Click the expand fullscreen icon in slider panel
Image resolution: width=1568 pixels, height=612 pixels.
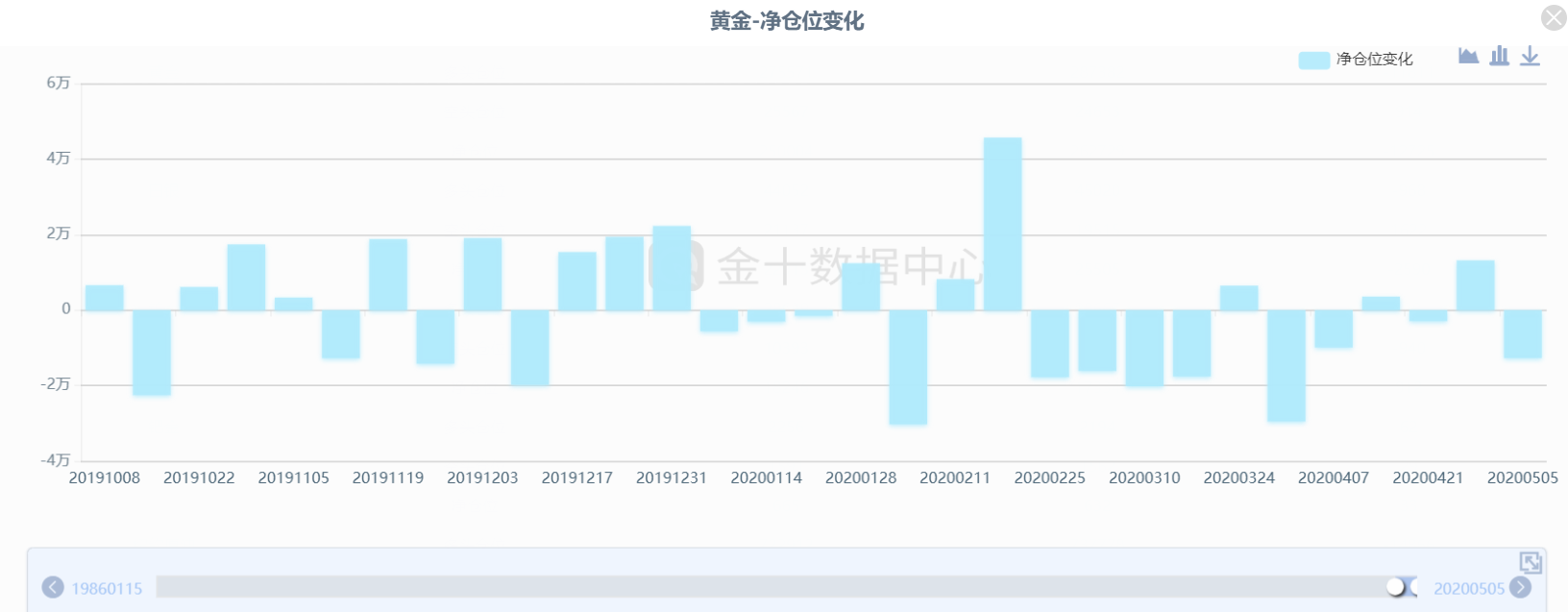click(1530, 562)
